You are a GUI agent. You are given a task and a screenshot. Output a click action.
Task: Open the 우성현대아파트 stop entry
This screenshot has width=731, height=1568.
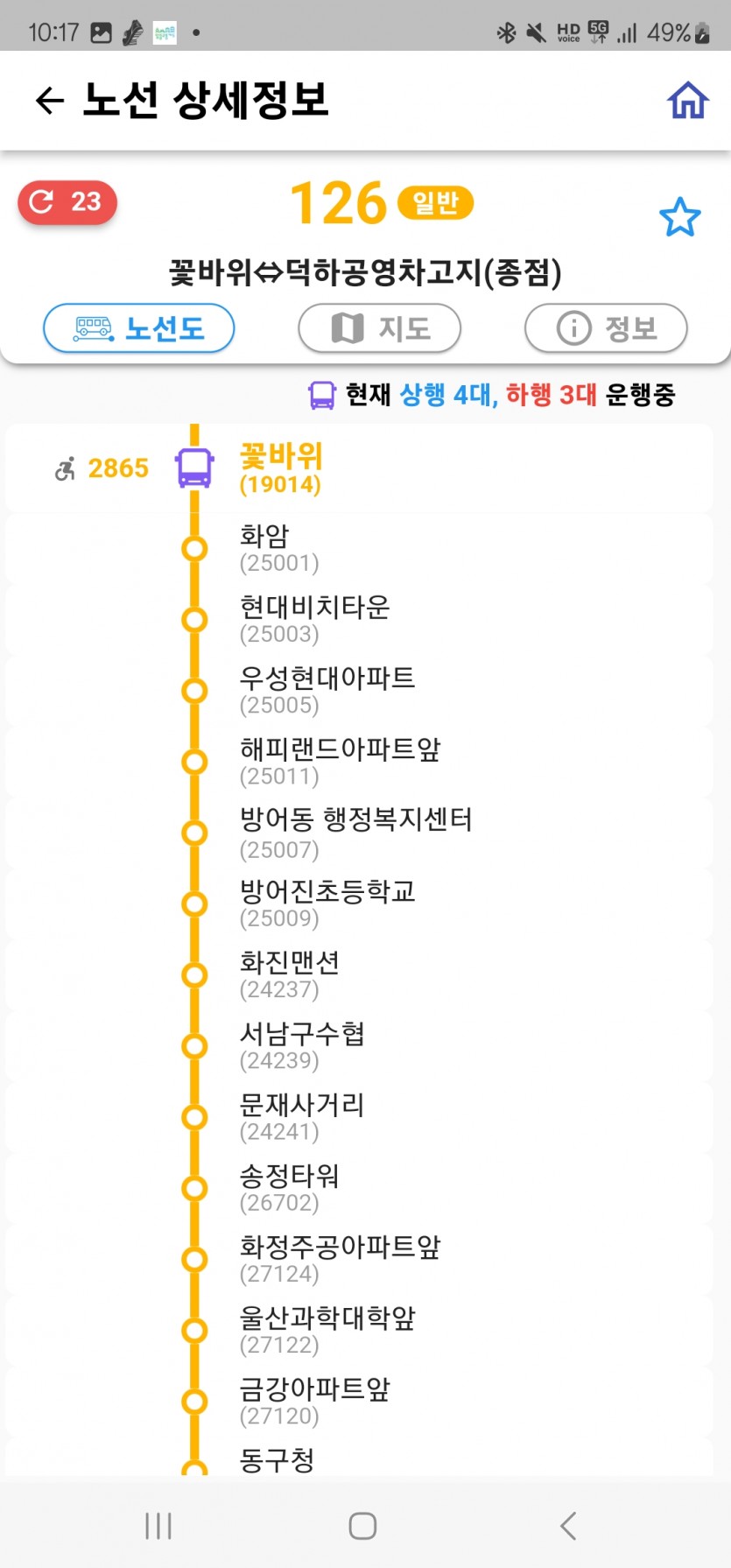(x=327, y=690)
